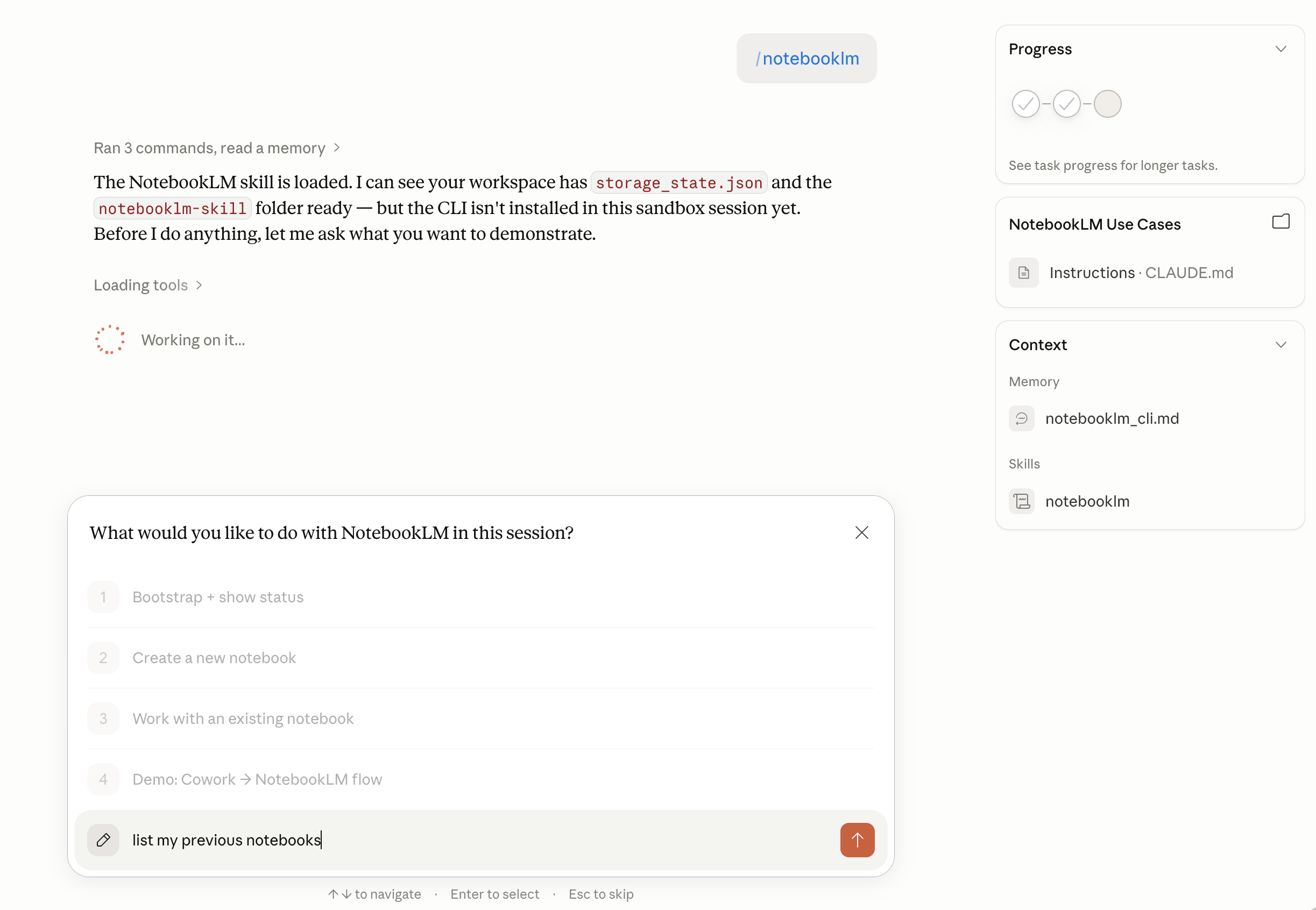This screenshot has height=910, width=1316.
Task: Select option 2 Create a new notebook
Action: point(214,657)
